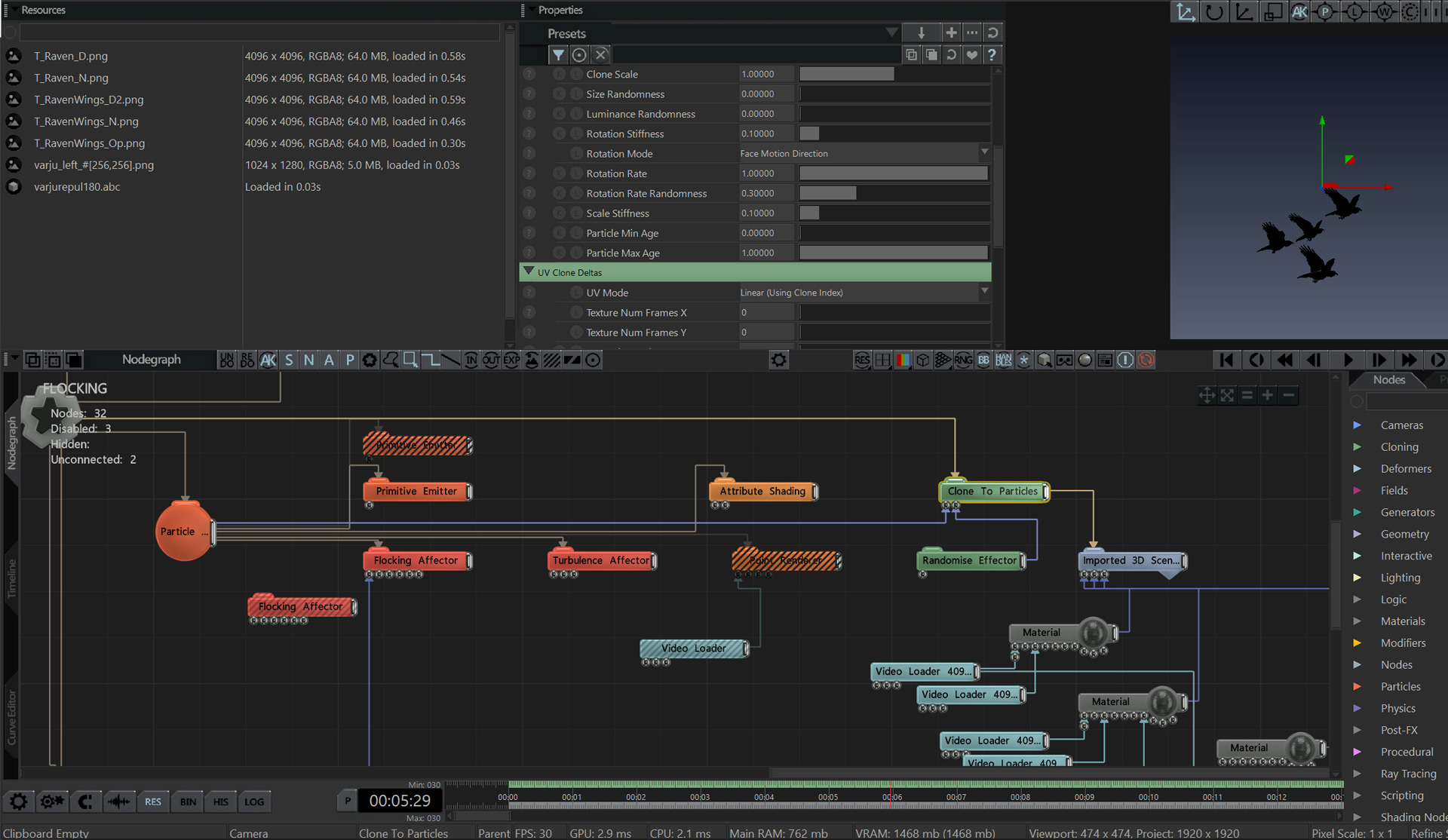1448x840 pixels.
Task: Click the filter funnel icon in Properties
Action: 558,54
